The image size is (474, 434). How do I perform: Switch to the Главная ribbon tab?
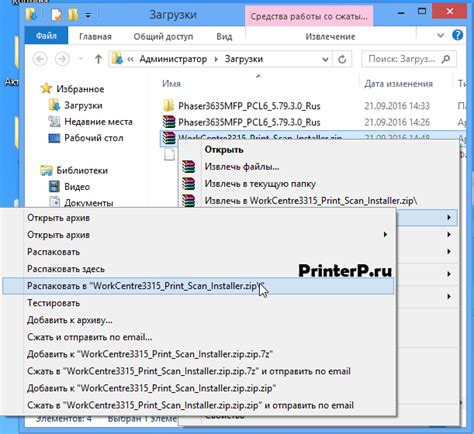(x=95, y=36)
